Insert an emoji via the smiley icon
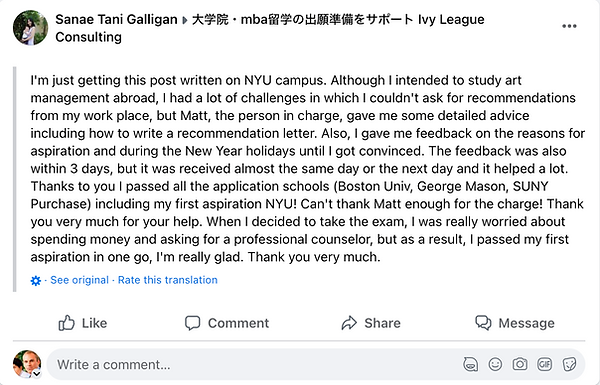The width and height of the screenshot is (600, 385). tap(495, 364)
